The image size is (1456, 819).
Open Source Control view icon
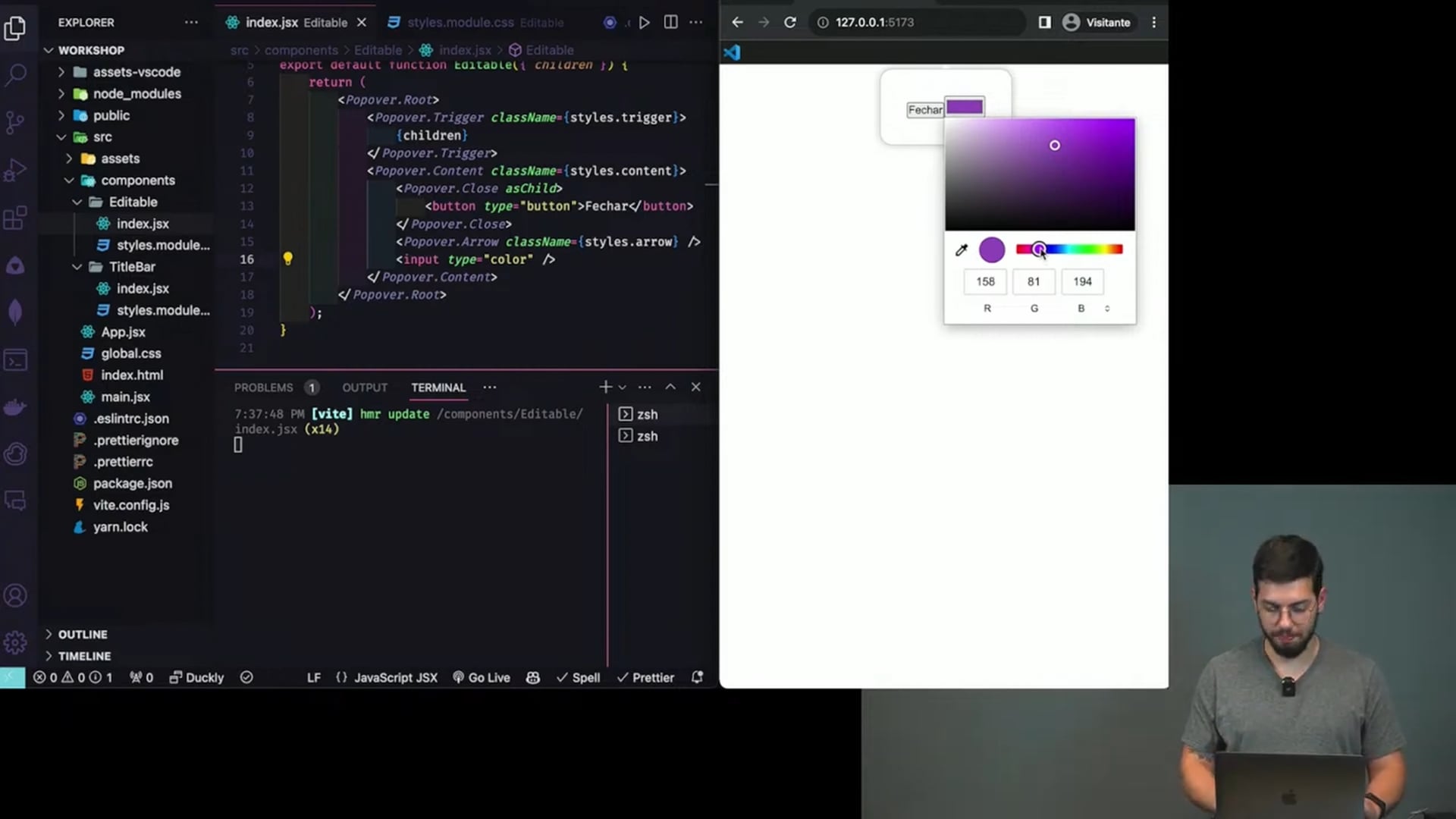click(x=15, y=122)
